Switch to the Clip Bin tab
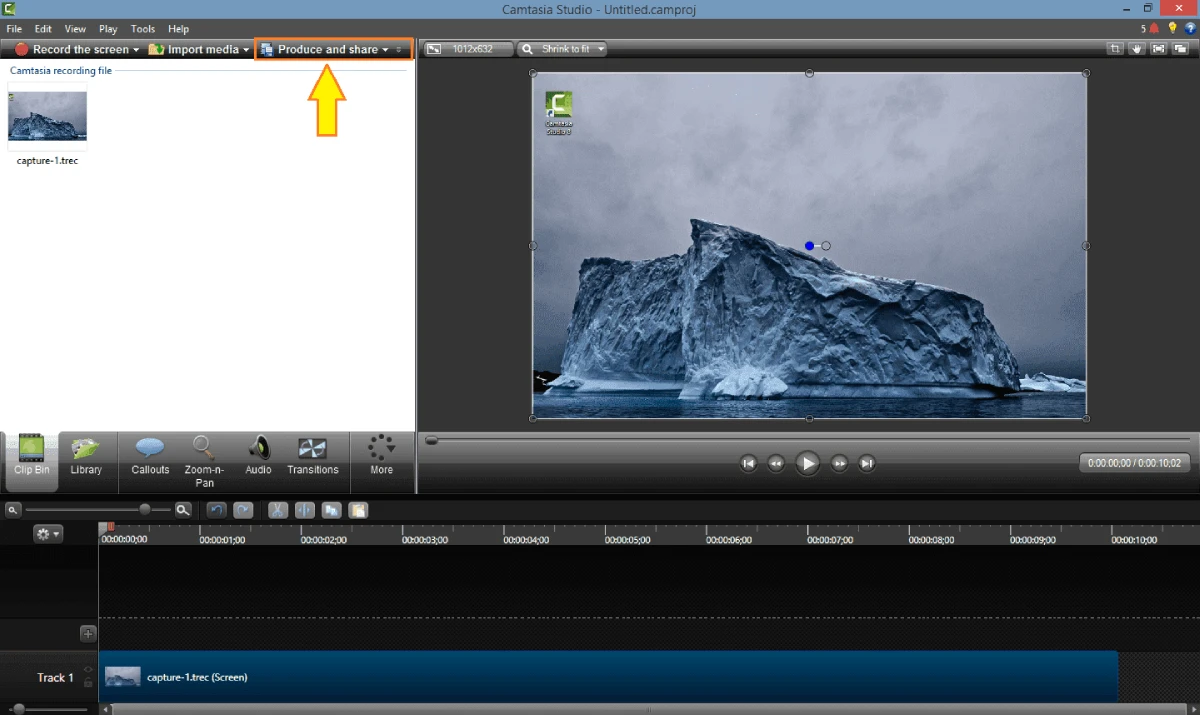This screenshot has width=1200, height=715. click(x=32, y=460)
